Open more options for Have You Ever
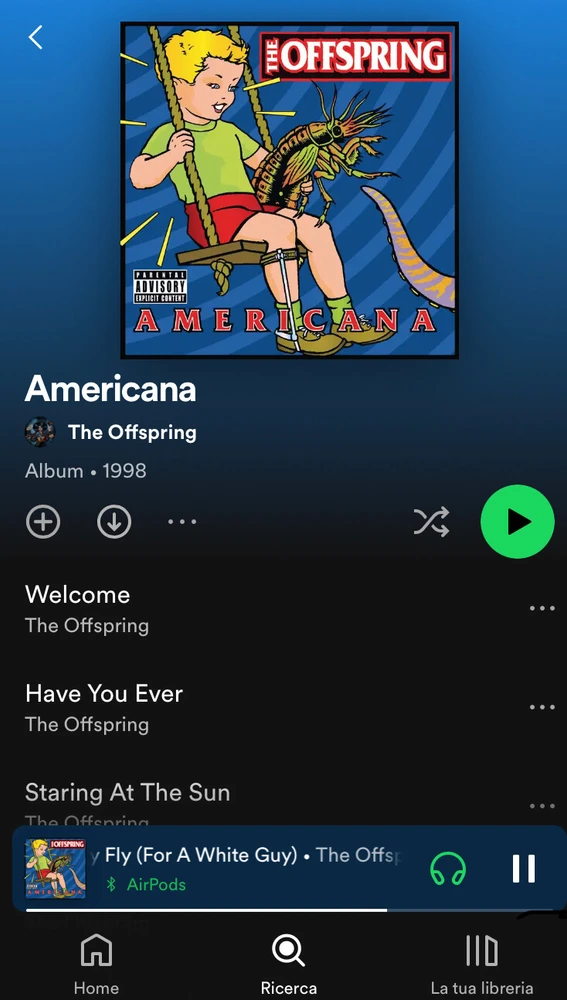 [542, 707]
